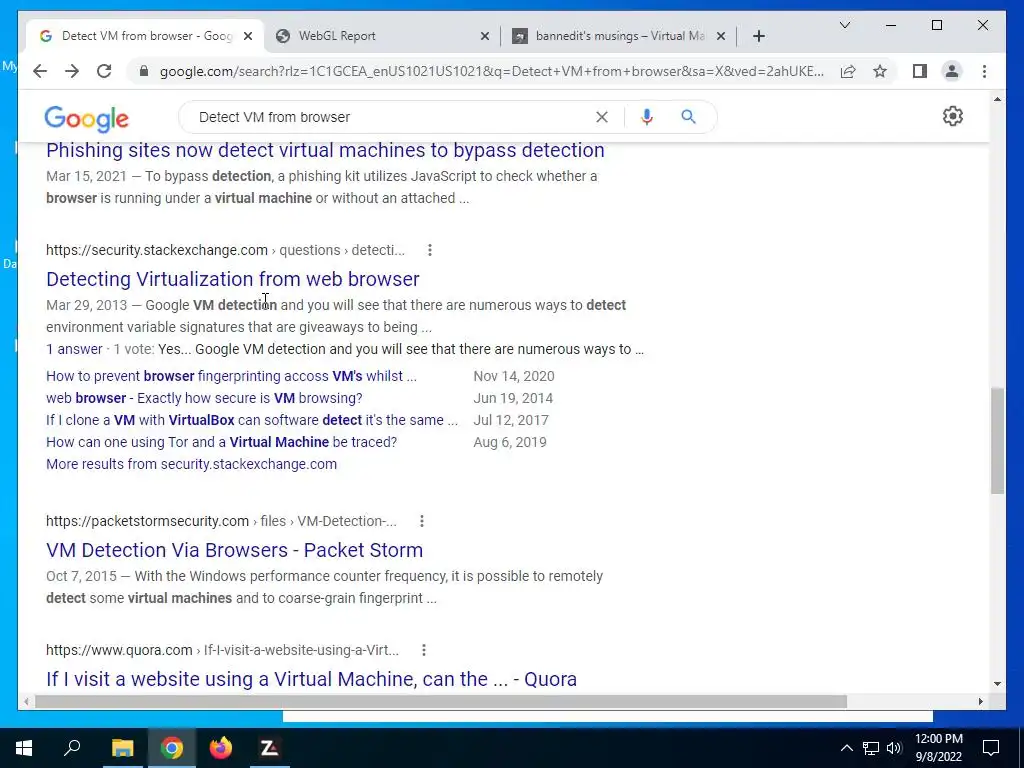Viewport: 1024px width, 768px height.
Task: Open the Chrome three-dot menu
Action: point(984,71)
